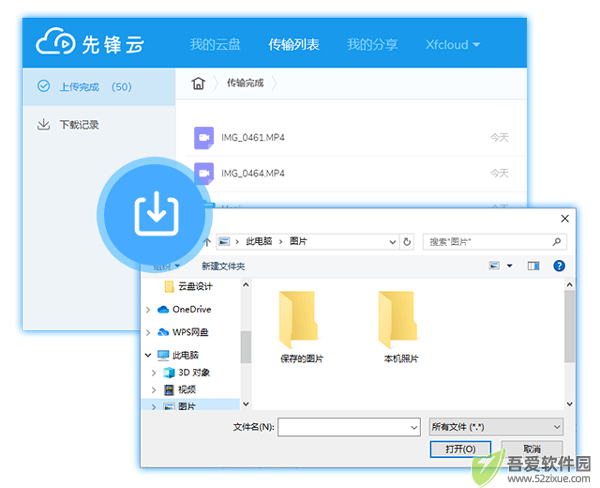Screen dimensions: 600x488
Task: Select 视频 in the navigation tree
Action: [x=180, y=390]
